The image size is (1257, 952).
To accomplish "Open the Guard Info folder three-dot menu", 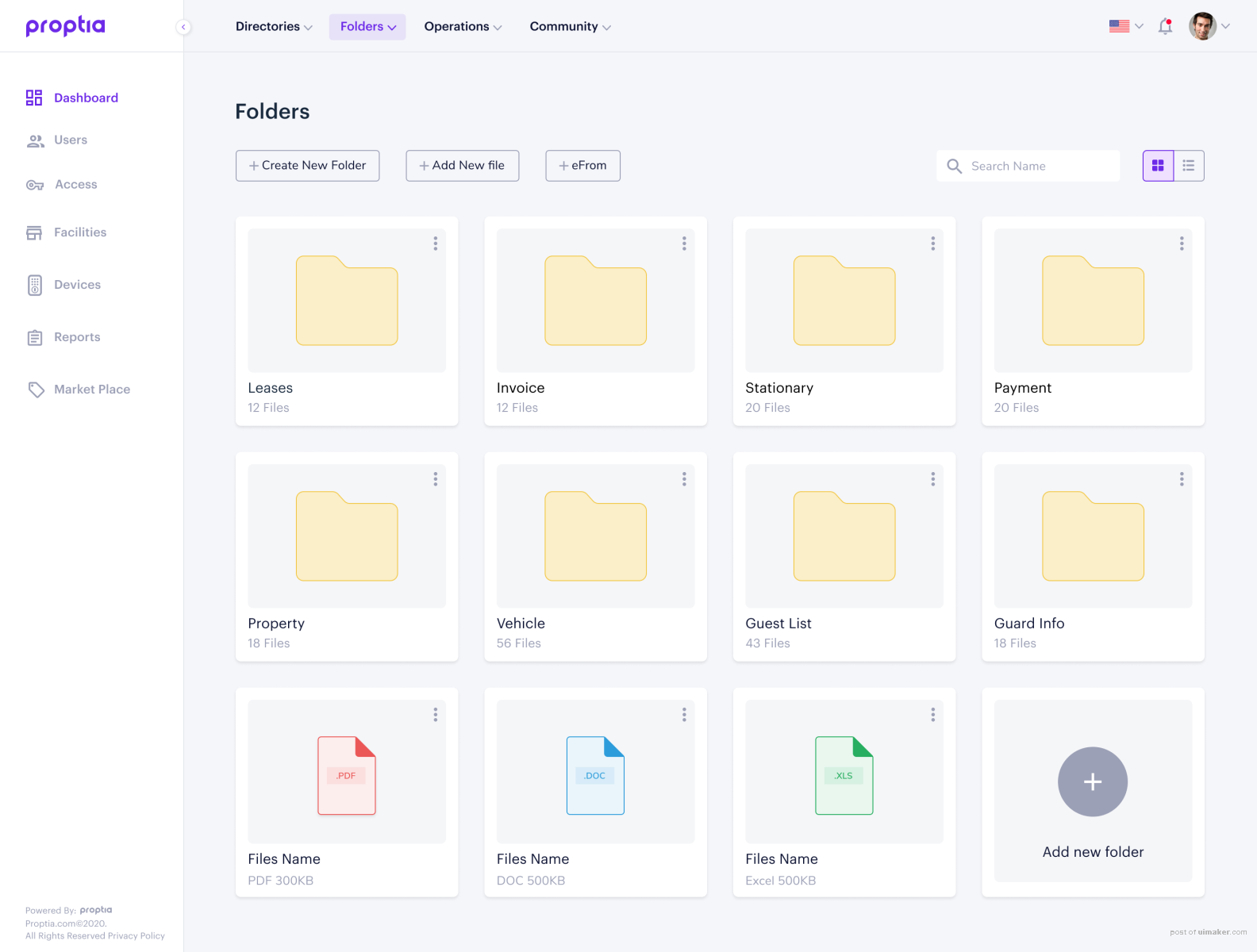I will point(1182,479).
